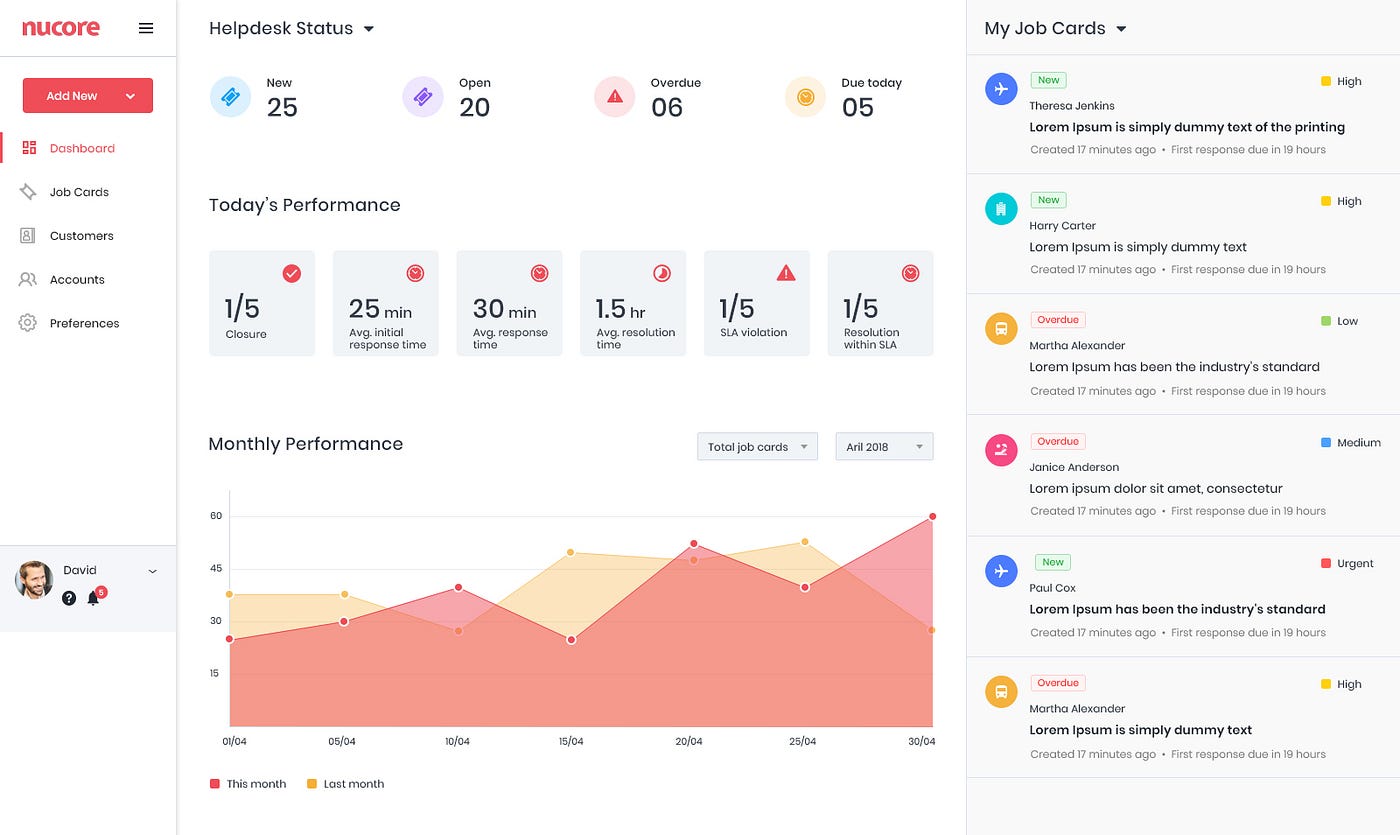Click the blue airplane icon on Theresa Jenkins' card
Viewport: 1400px width, 835px height.
coord(1000,89)
